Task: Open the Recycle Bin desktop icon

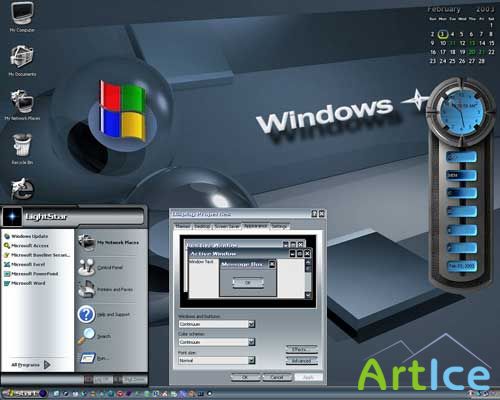Action: (22, 149)
